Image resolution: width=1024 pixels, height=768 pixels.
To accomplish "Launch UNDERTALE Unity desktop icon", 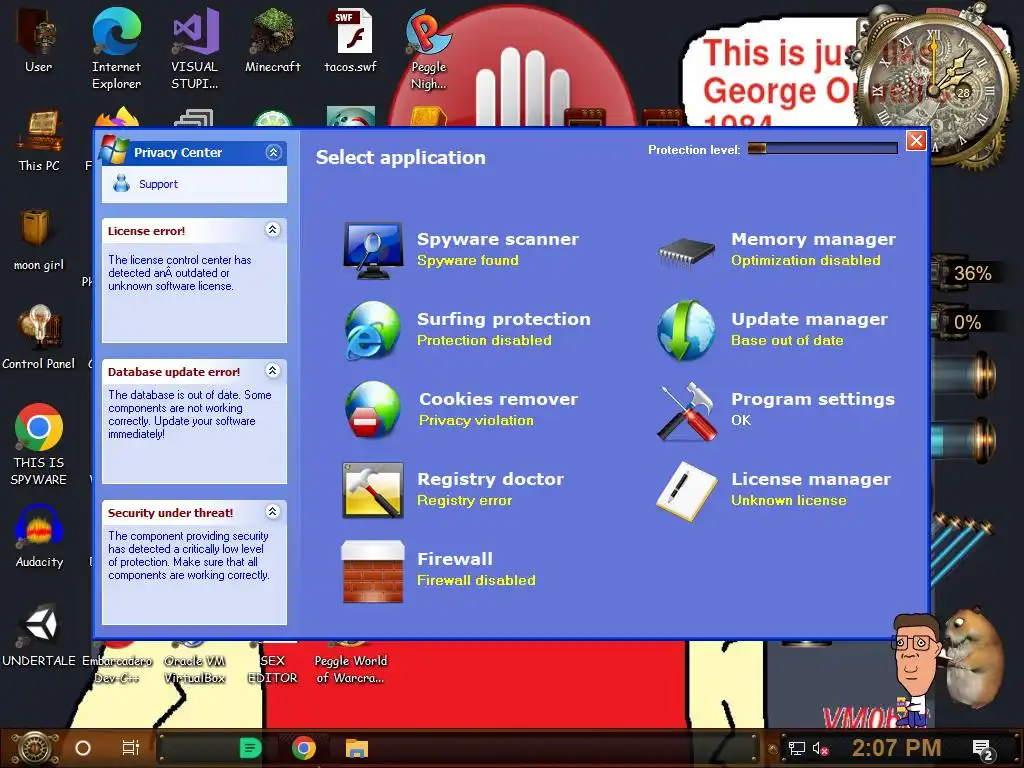I will pyautogui.click(x=39, y=635).
